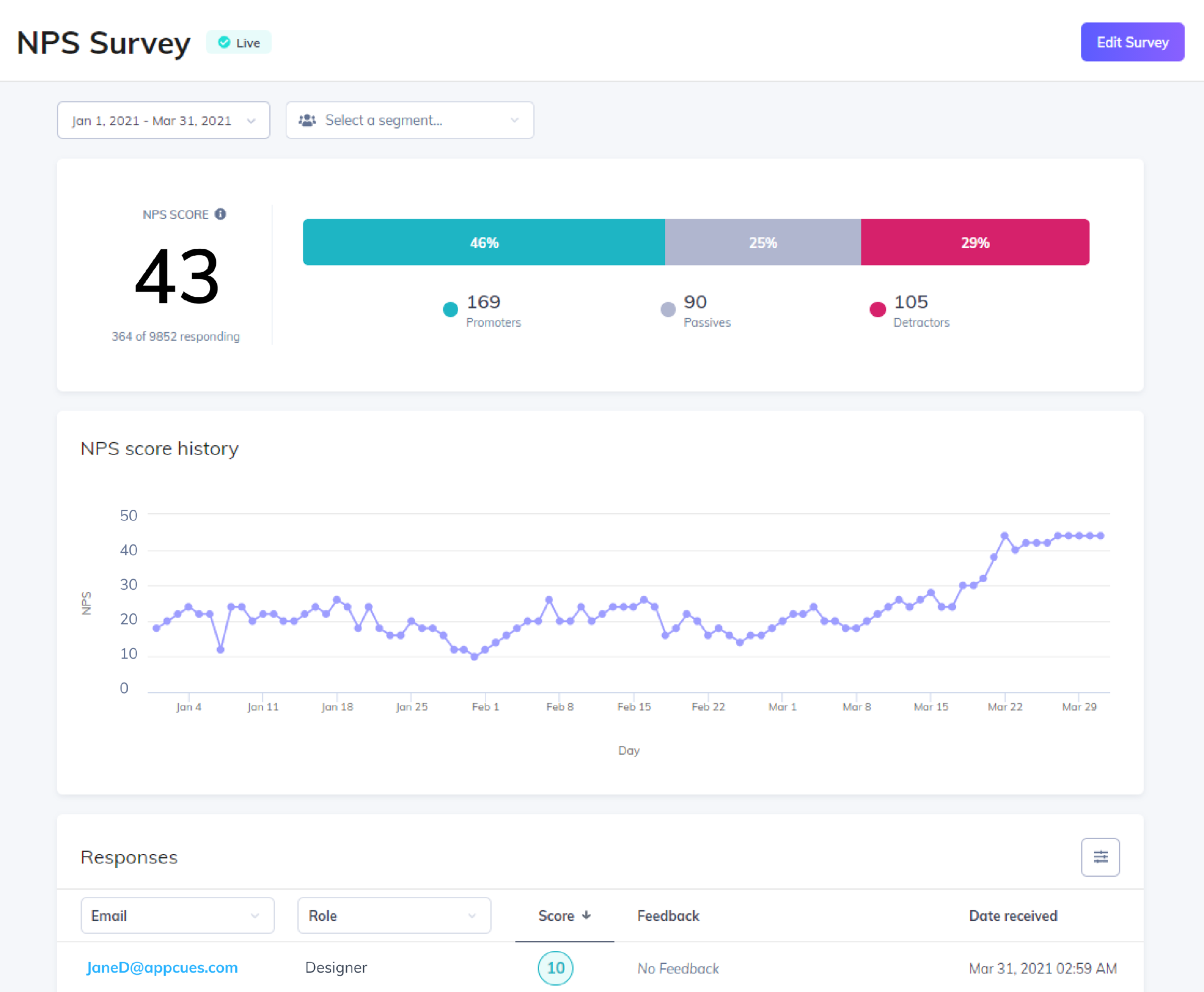This screenshot has height=992, width=1204.
Task: Select the pink Detractors legend dot
Action: tap(877, 309)
